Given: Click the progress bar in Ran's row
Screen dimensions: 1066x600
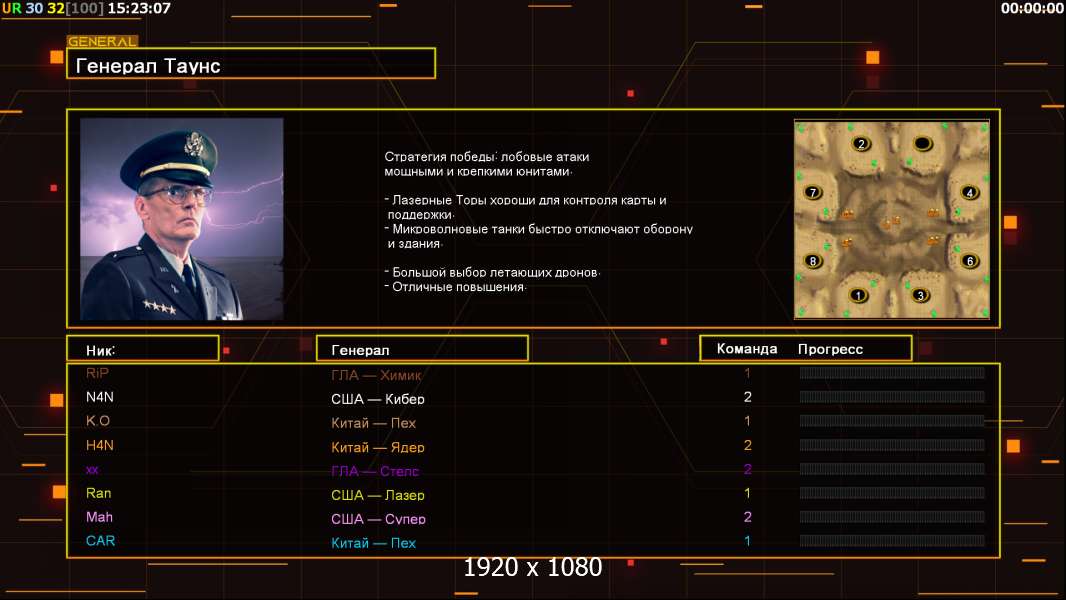Looking at the screenshot, I should pos(892,493).
